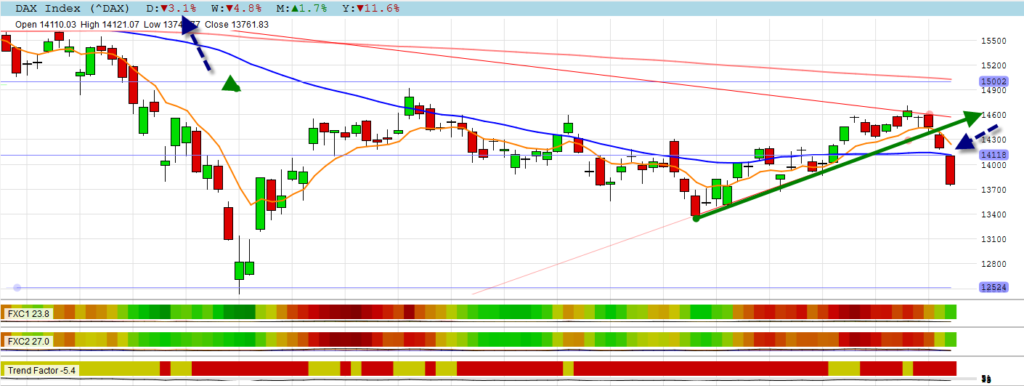Click the 15200 price axis label
Screen dimensions: 1024x386
[x=993, y=65]
